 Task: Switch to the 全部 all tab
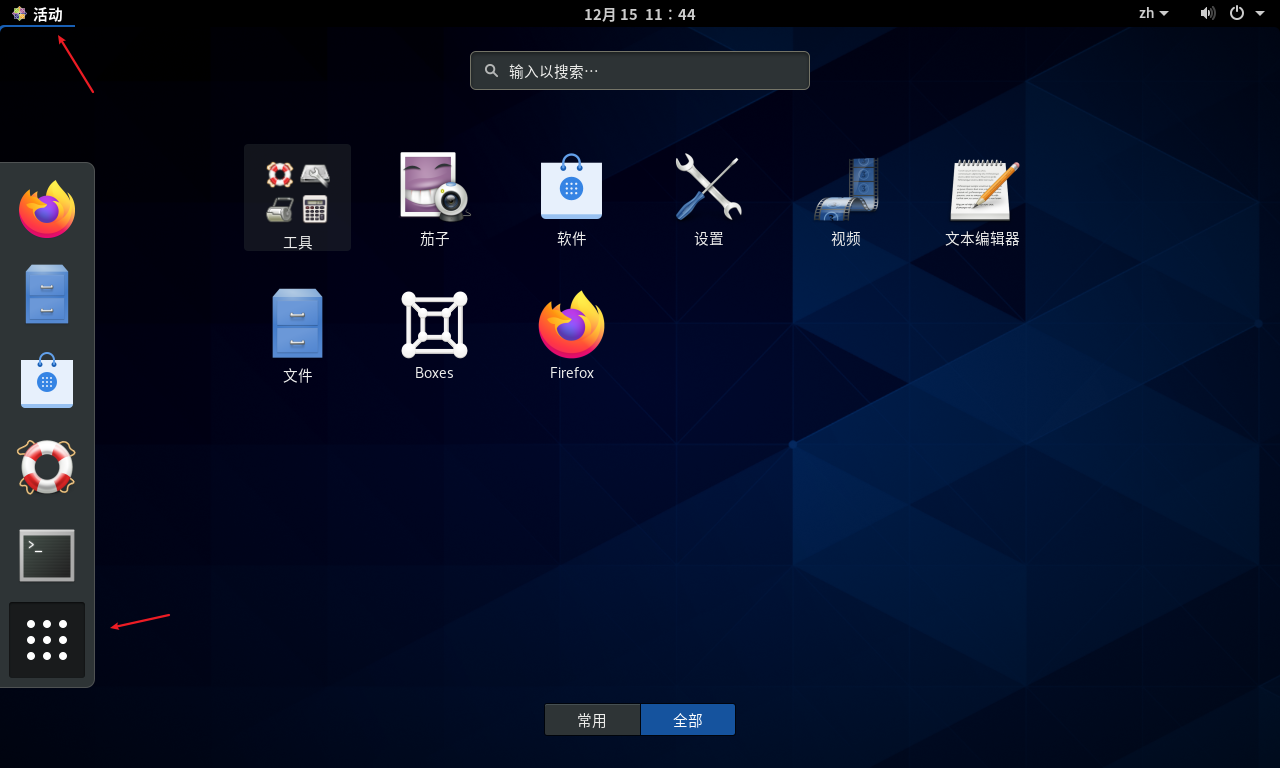click(688, 720)
